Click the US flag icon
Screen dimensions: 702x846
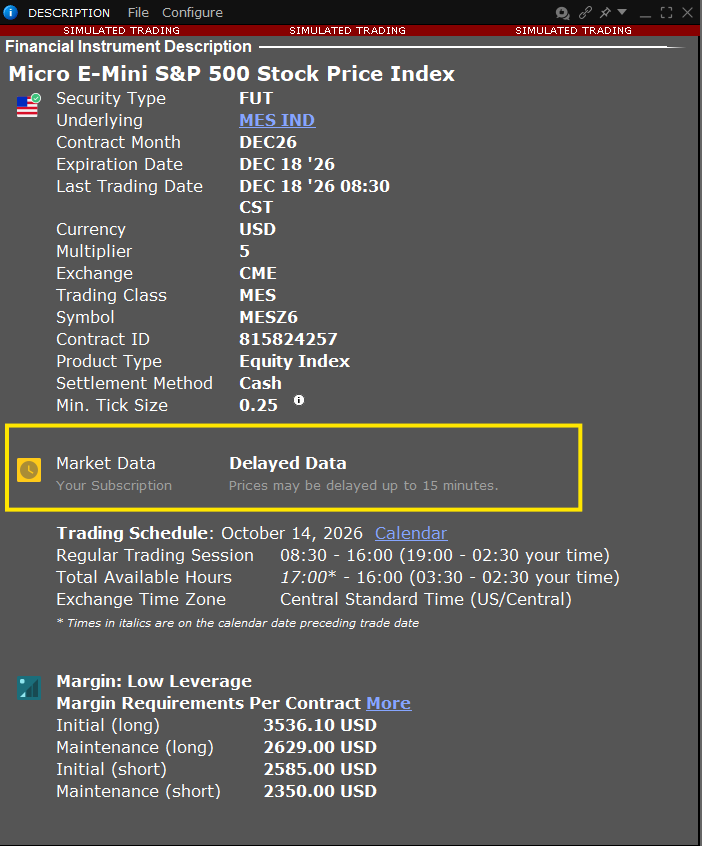pyautogui.click(x=28, y=106)
